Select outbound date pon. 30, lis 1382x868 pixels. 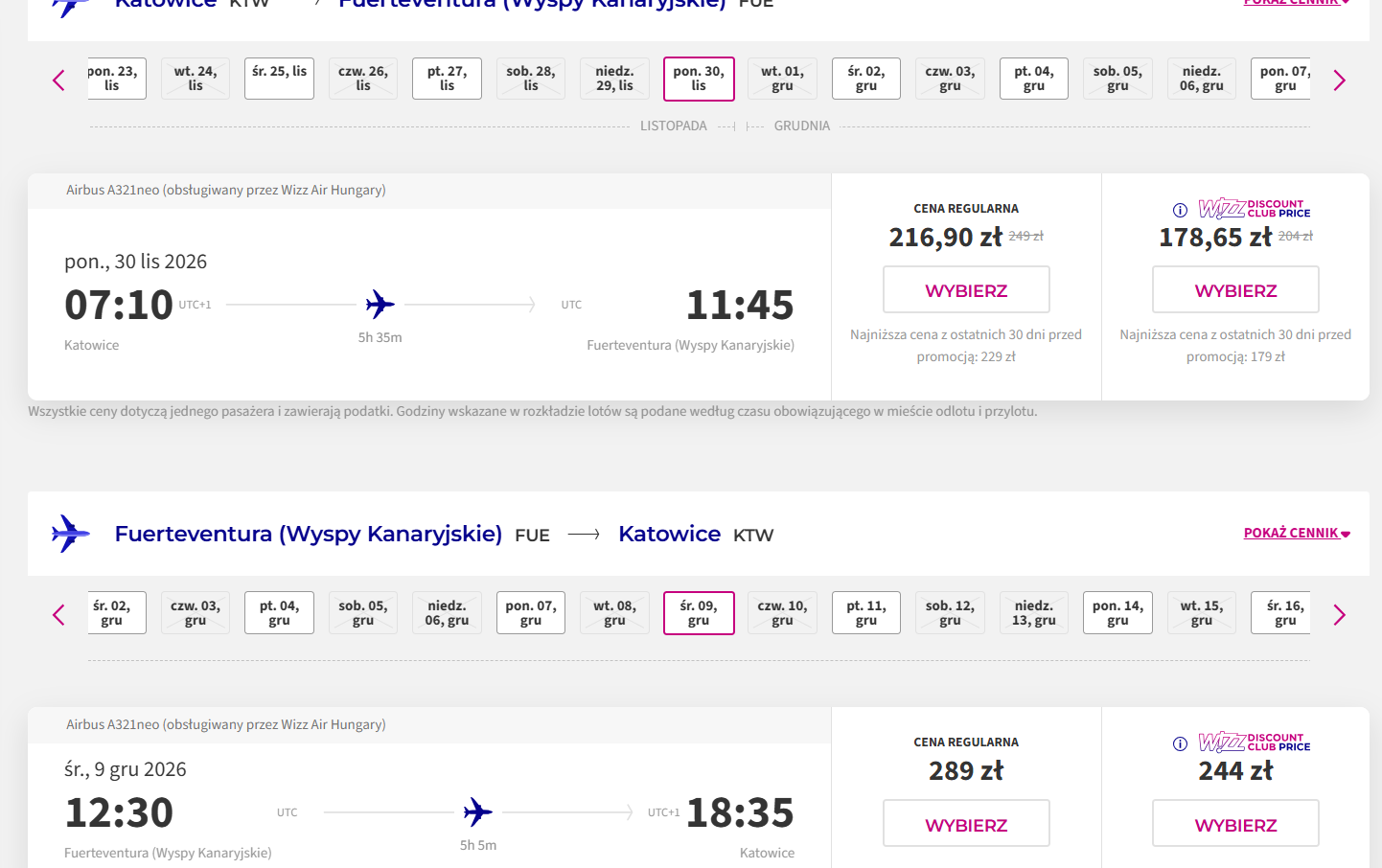point(699,79)
